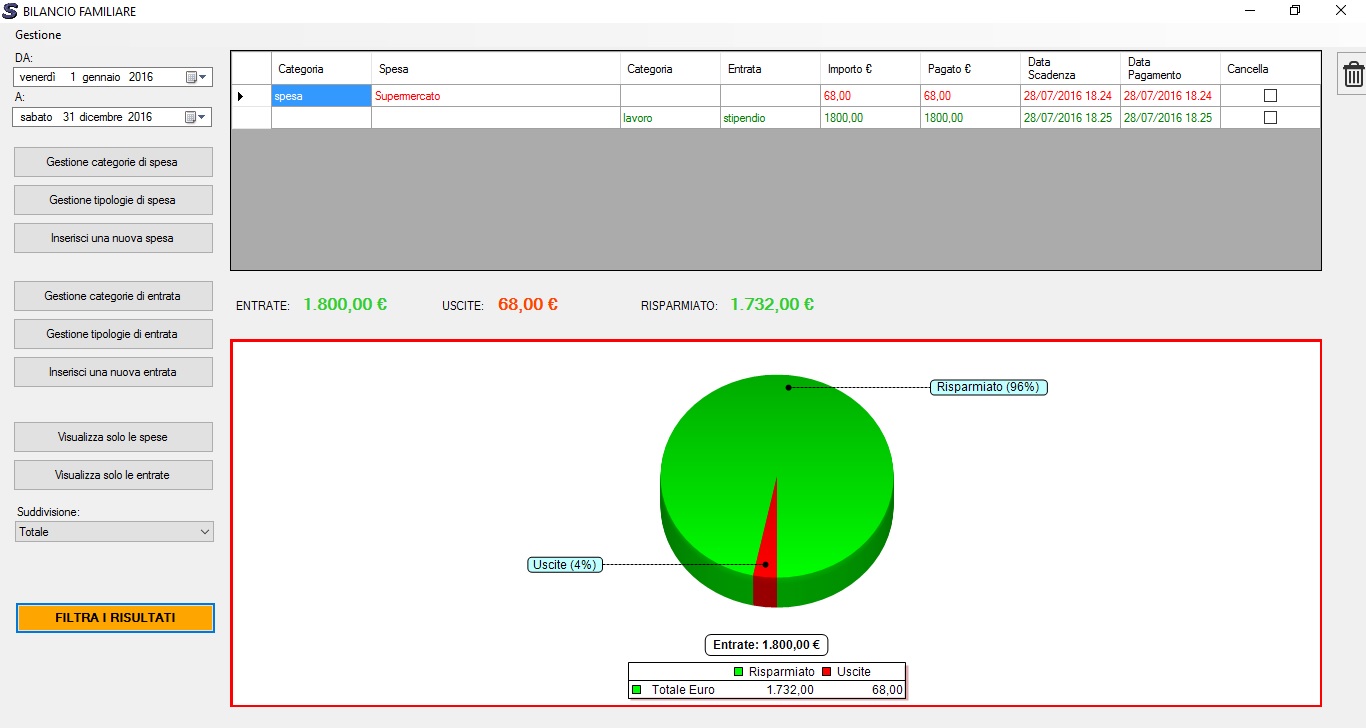Click the DA date field day value
1366x728 pixels.
coord(73,77)
